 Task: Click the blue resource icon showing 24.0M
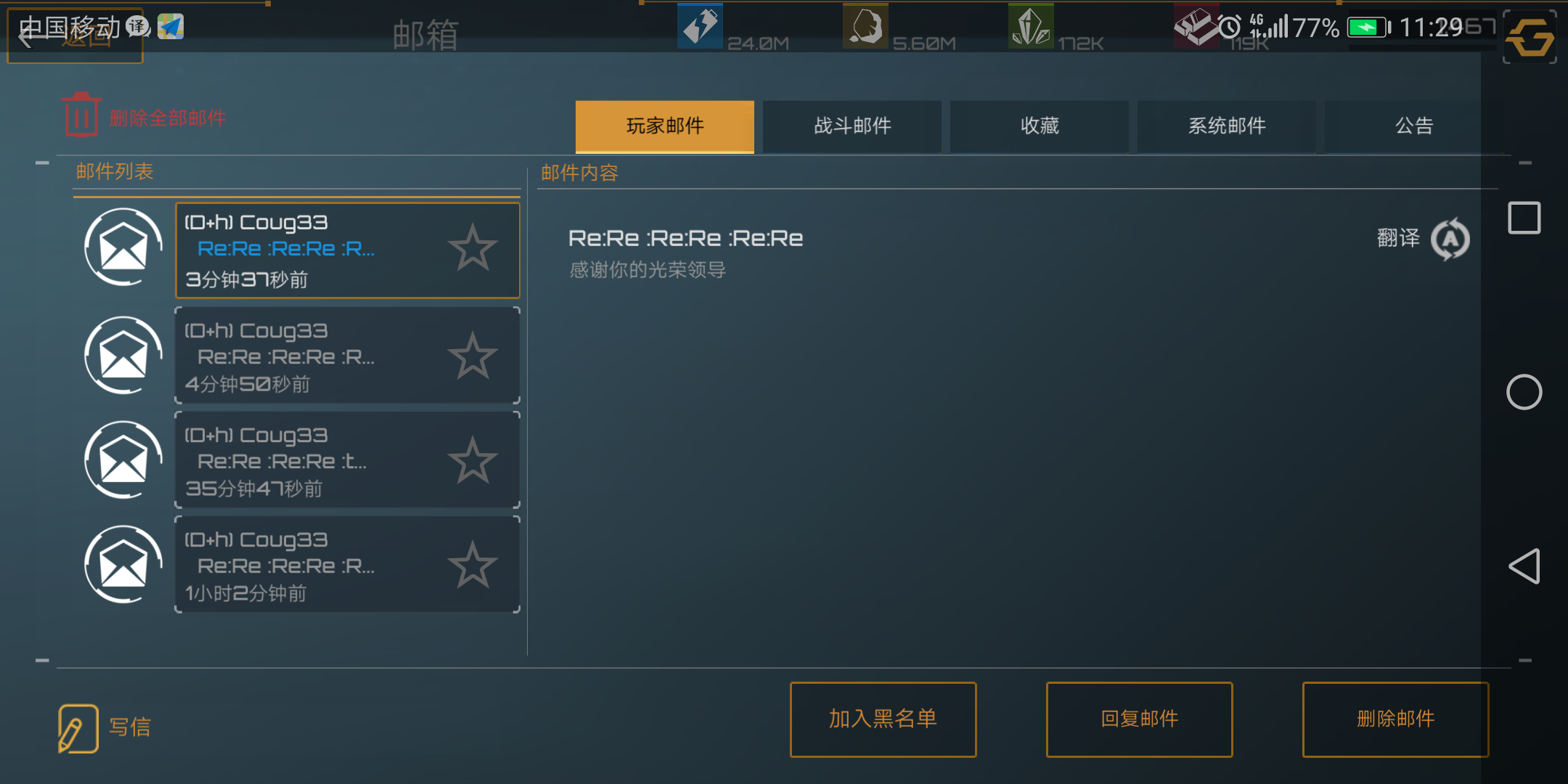[x=700, y=26]
